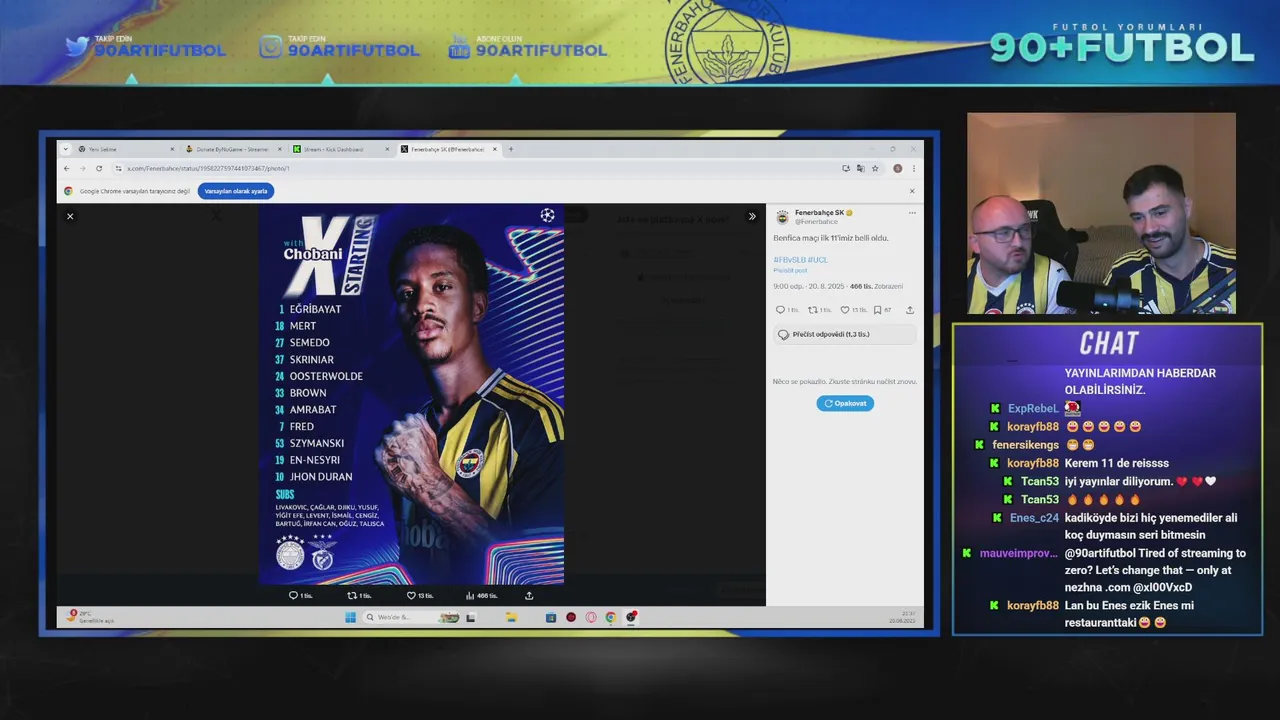Click the #FBvSLB hashtag
Screen dimensions: 1280x720
pyautogui.click(x=788, y=260)
